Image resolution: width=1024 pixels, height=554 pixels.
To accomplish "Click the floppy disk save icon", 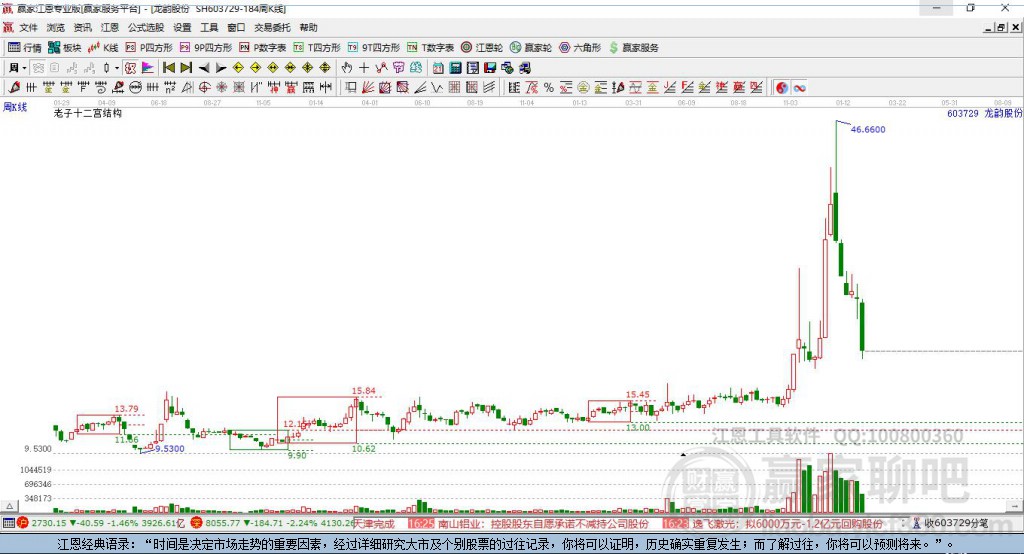I will click(x=490, y=68).
